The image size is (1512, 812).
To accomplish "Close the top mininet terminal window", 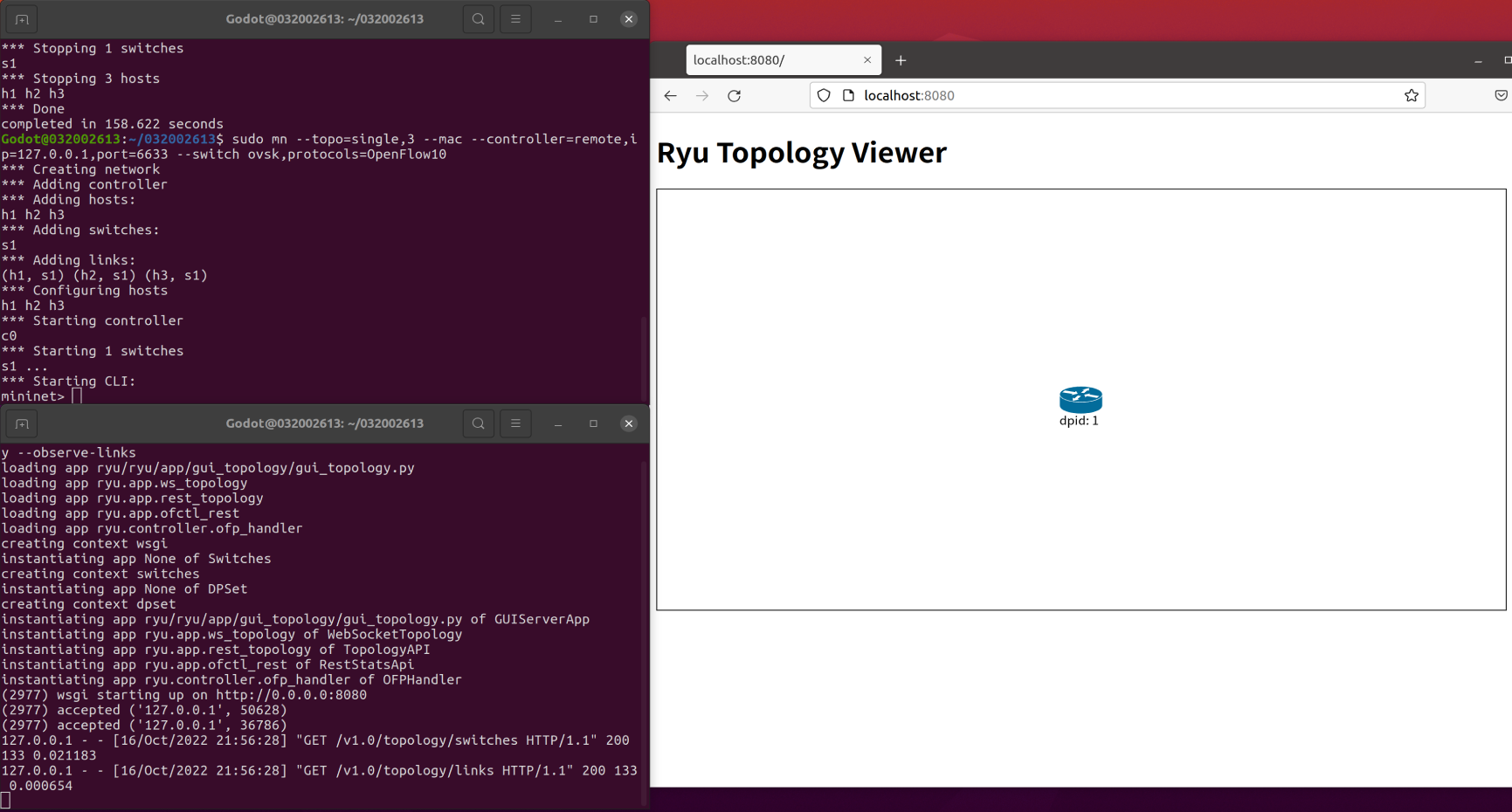I will click(x=629, y=19).
